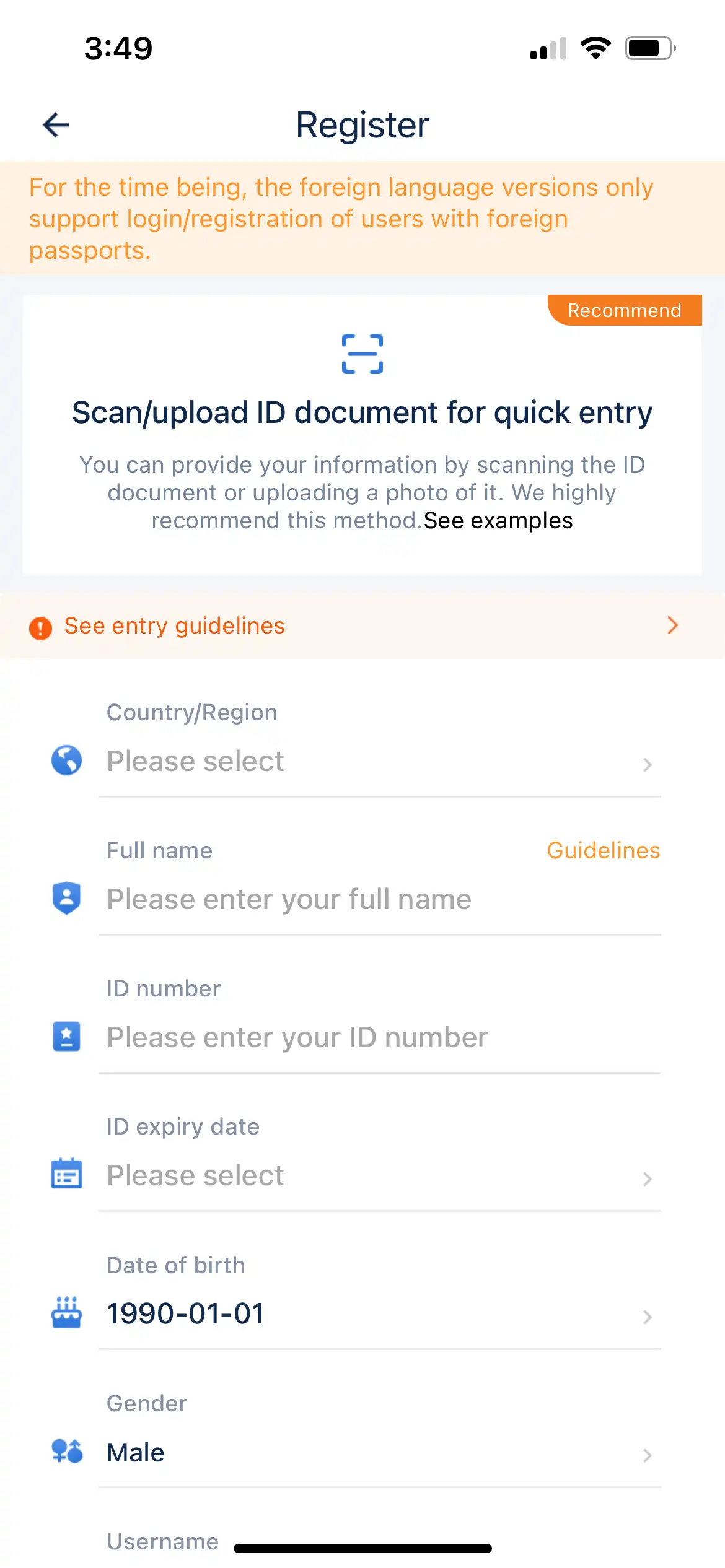Focus the ID number input field
Screen dimensions: 725x1568
[x=378, y=1038]
